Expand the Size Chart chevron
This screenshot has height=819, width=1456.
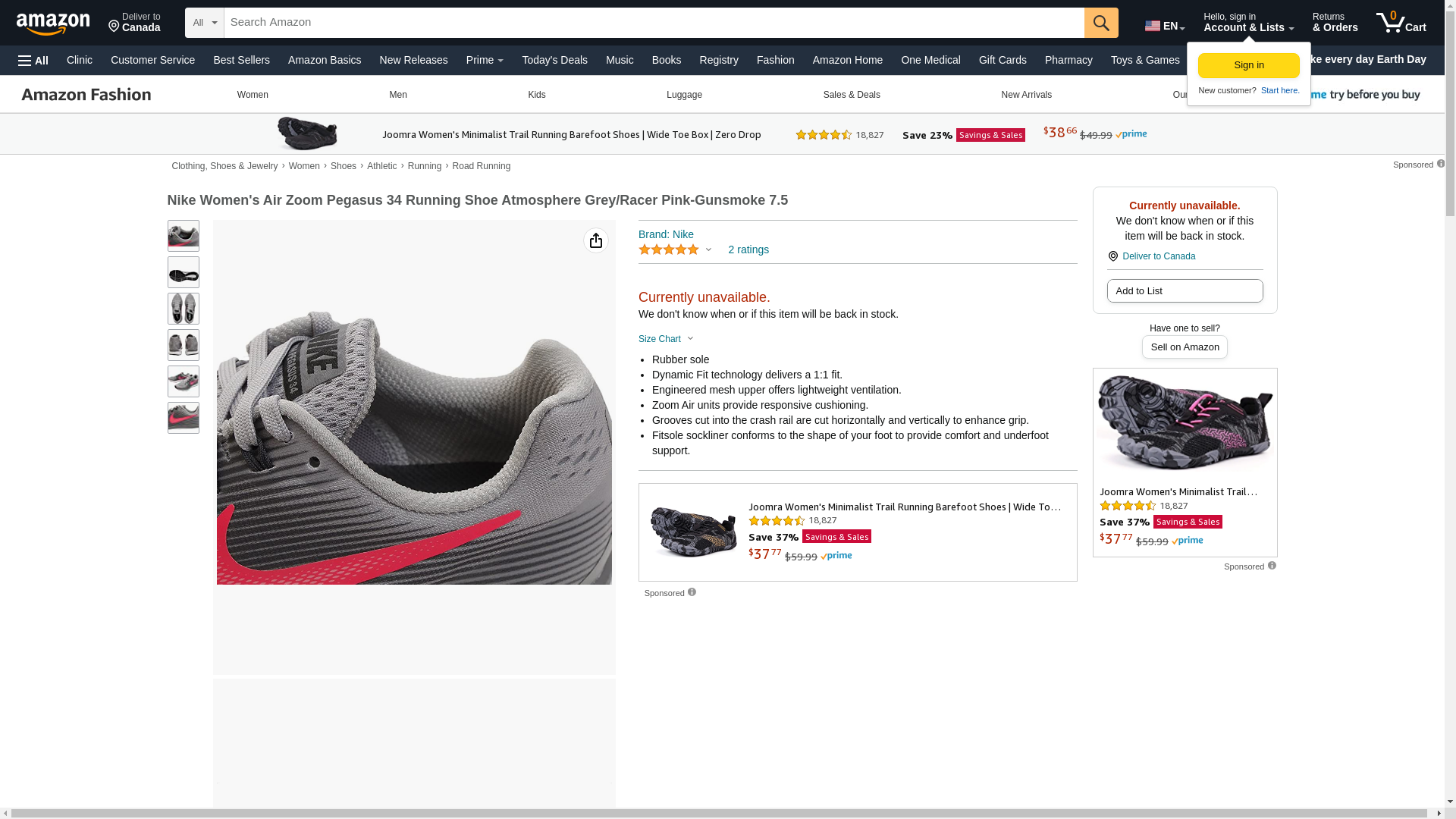click(690, 339)
